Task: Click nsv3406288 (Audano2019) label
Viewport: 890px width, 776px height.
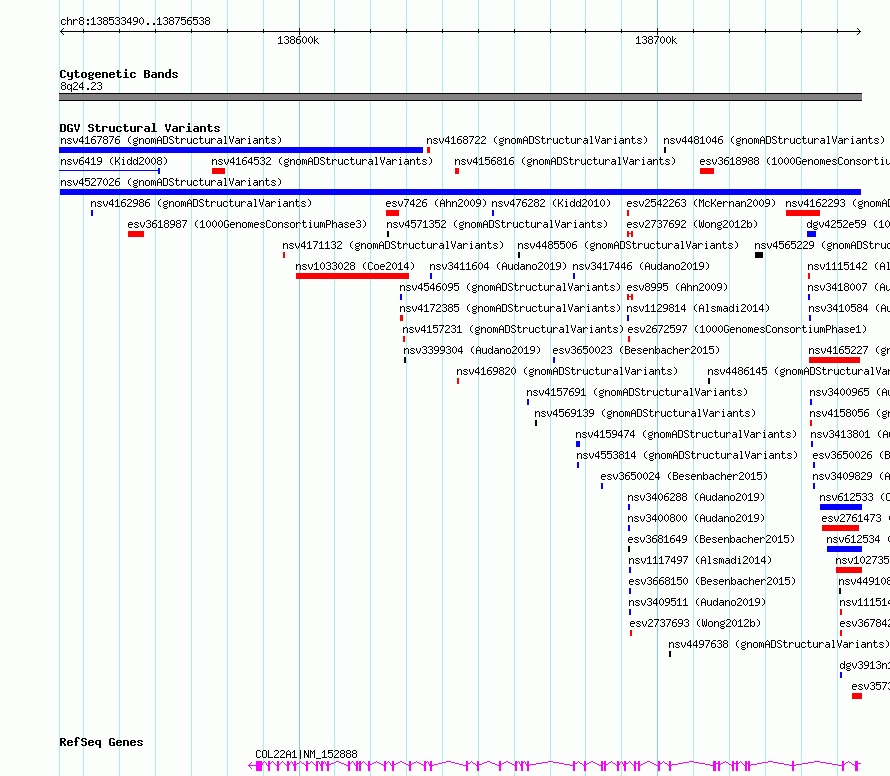Action: click(696, 497)
